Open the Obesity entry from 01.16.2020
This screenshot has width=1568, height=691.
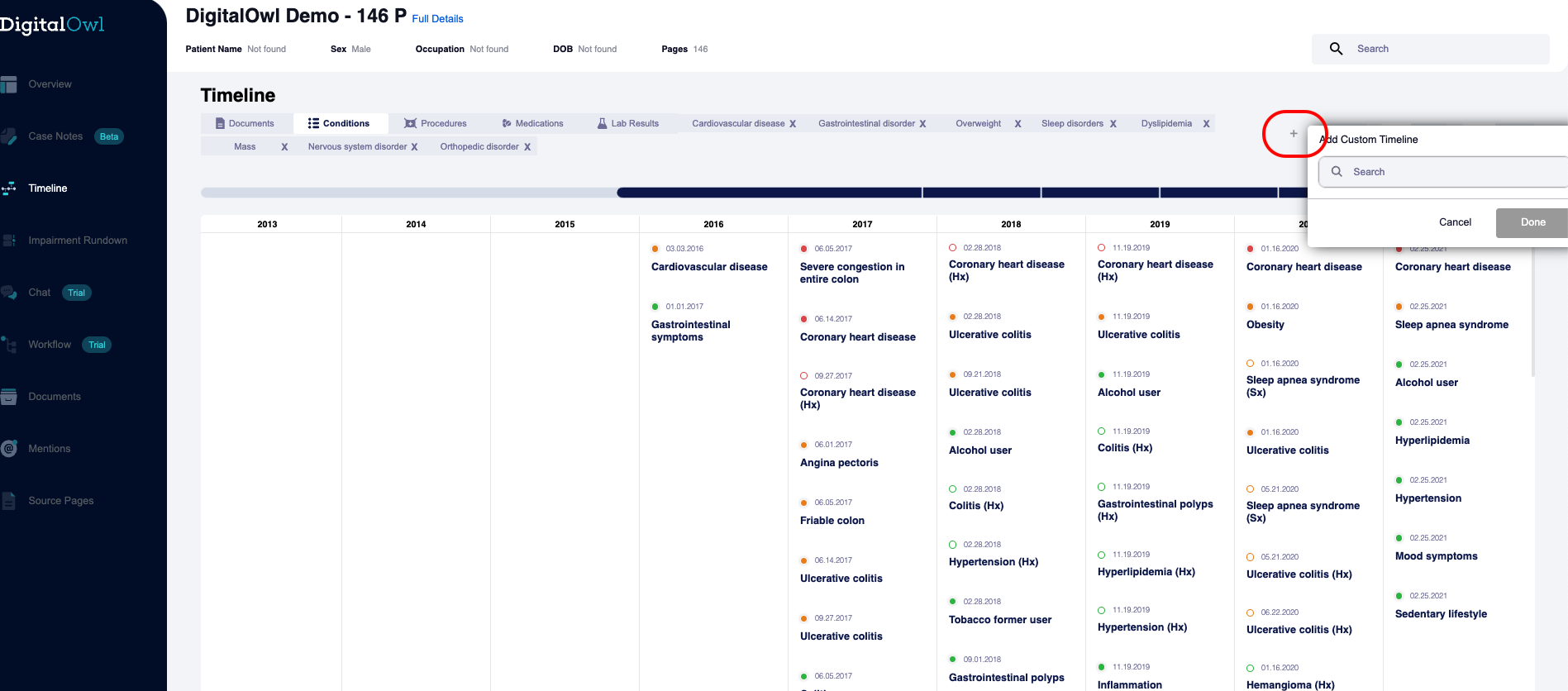pyautogui.click(x=1265, y=325)
